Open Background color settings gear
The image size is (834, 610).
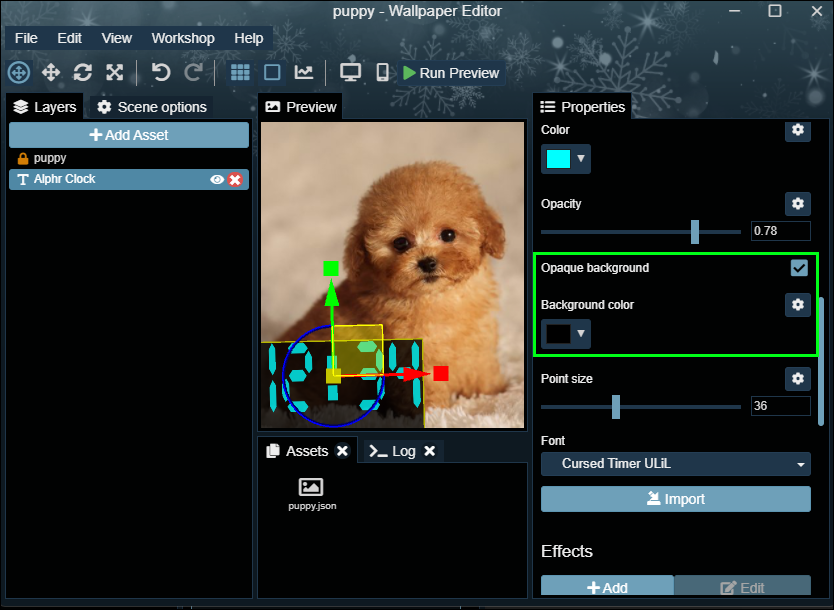tap(798, 305)
